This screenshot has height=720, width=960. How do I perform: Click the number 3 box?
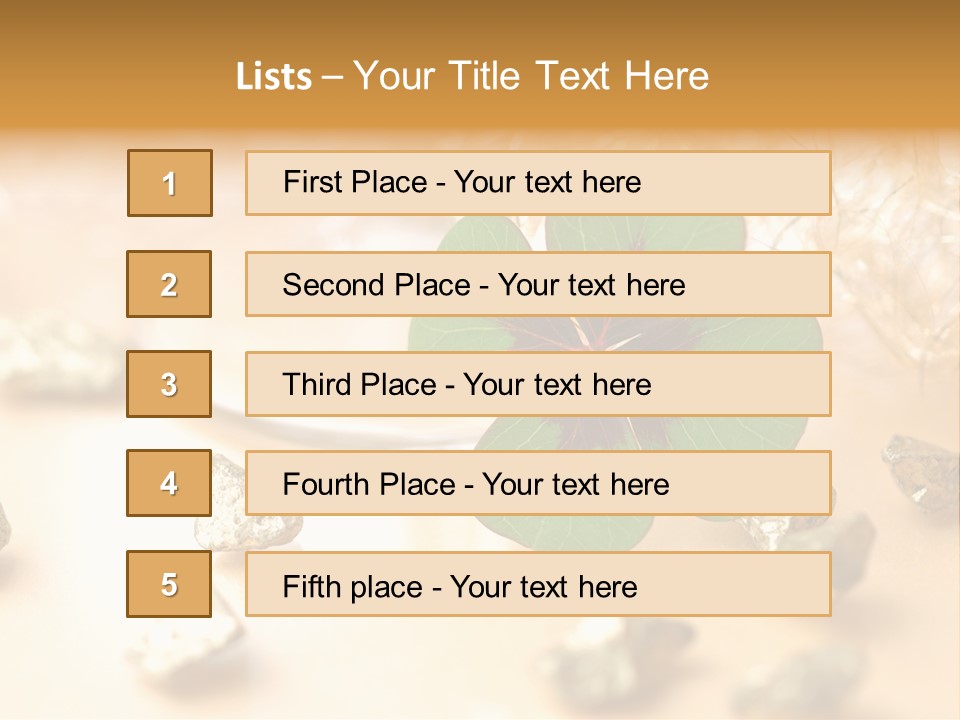click(x=169, y=384)
